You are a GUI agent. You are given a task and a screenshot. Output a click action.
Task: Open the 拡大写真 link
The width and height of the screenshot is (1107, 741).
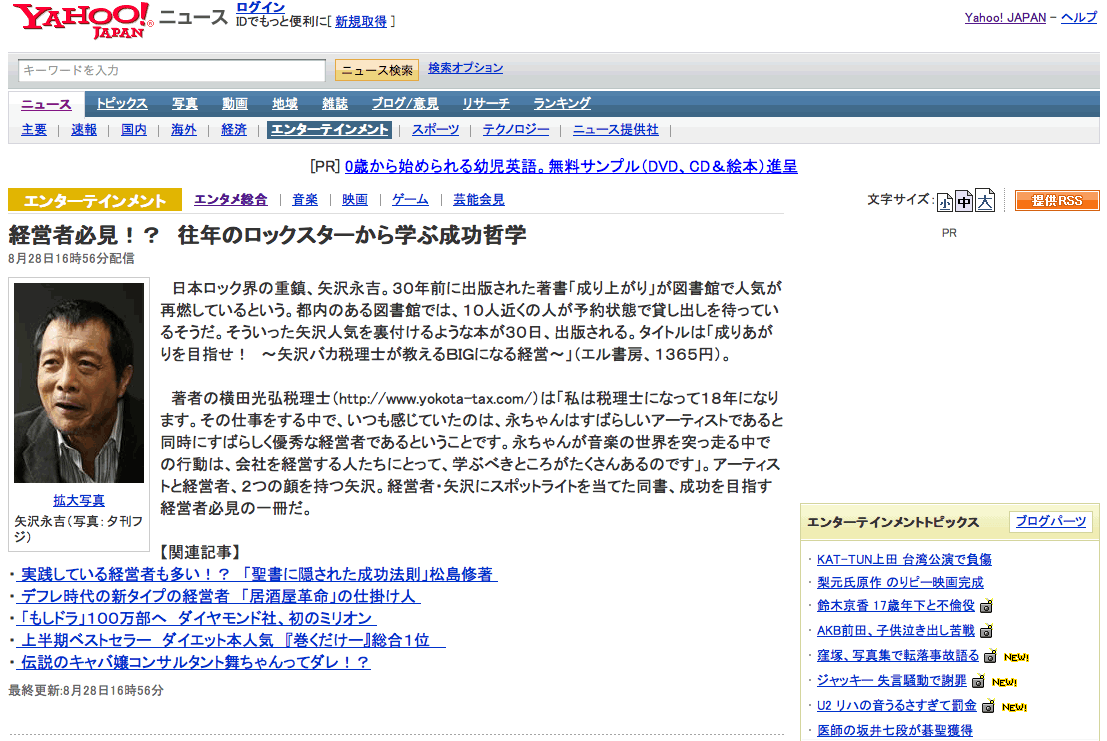coord(79,500)
